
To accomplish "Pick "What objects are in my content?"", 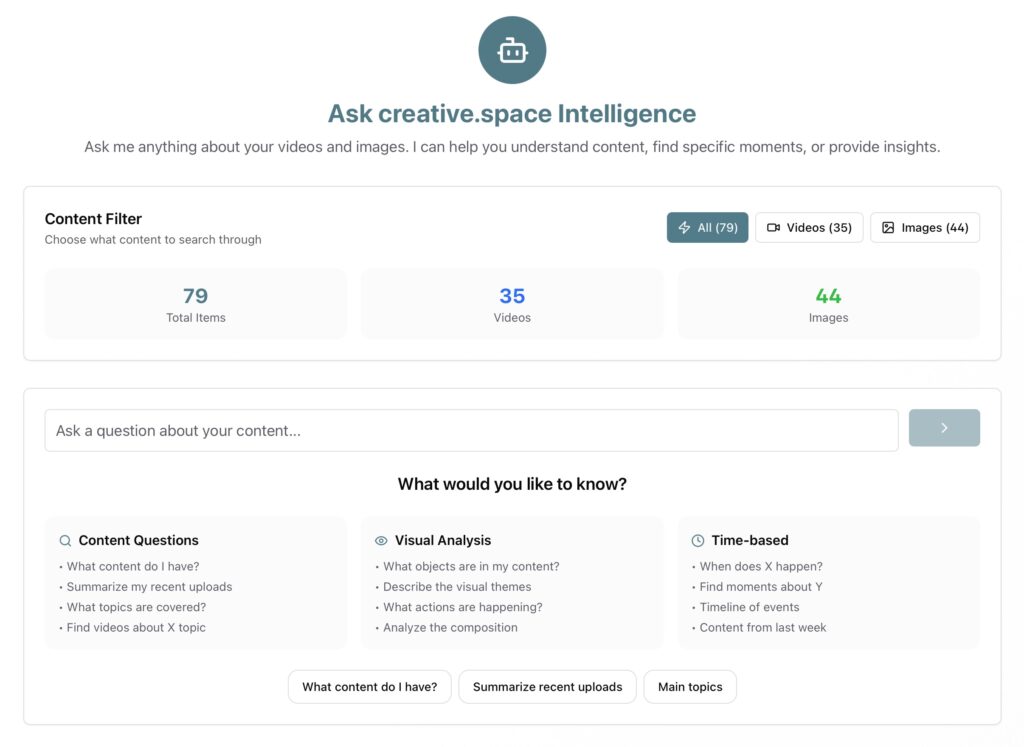I will point(471,566).
